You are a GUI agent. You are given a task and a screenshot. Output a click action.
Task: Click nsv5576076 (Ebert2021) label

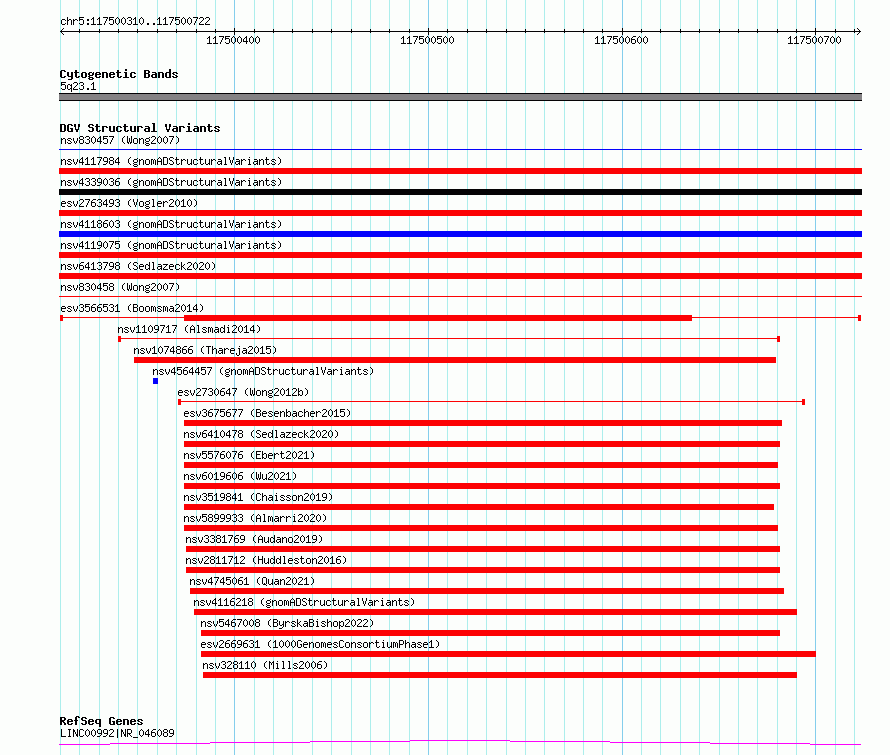pyautogui.click(x=249, y=455)
